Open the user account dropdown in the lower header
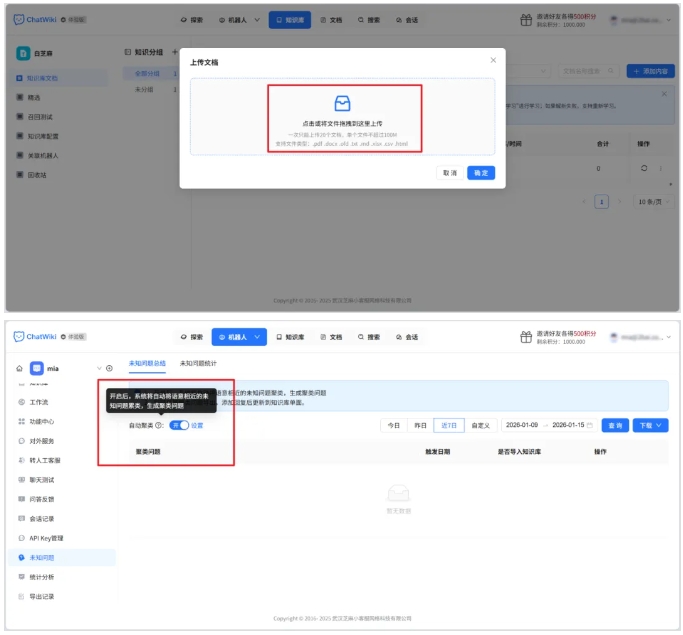 point(668,337)
